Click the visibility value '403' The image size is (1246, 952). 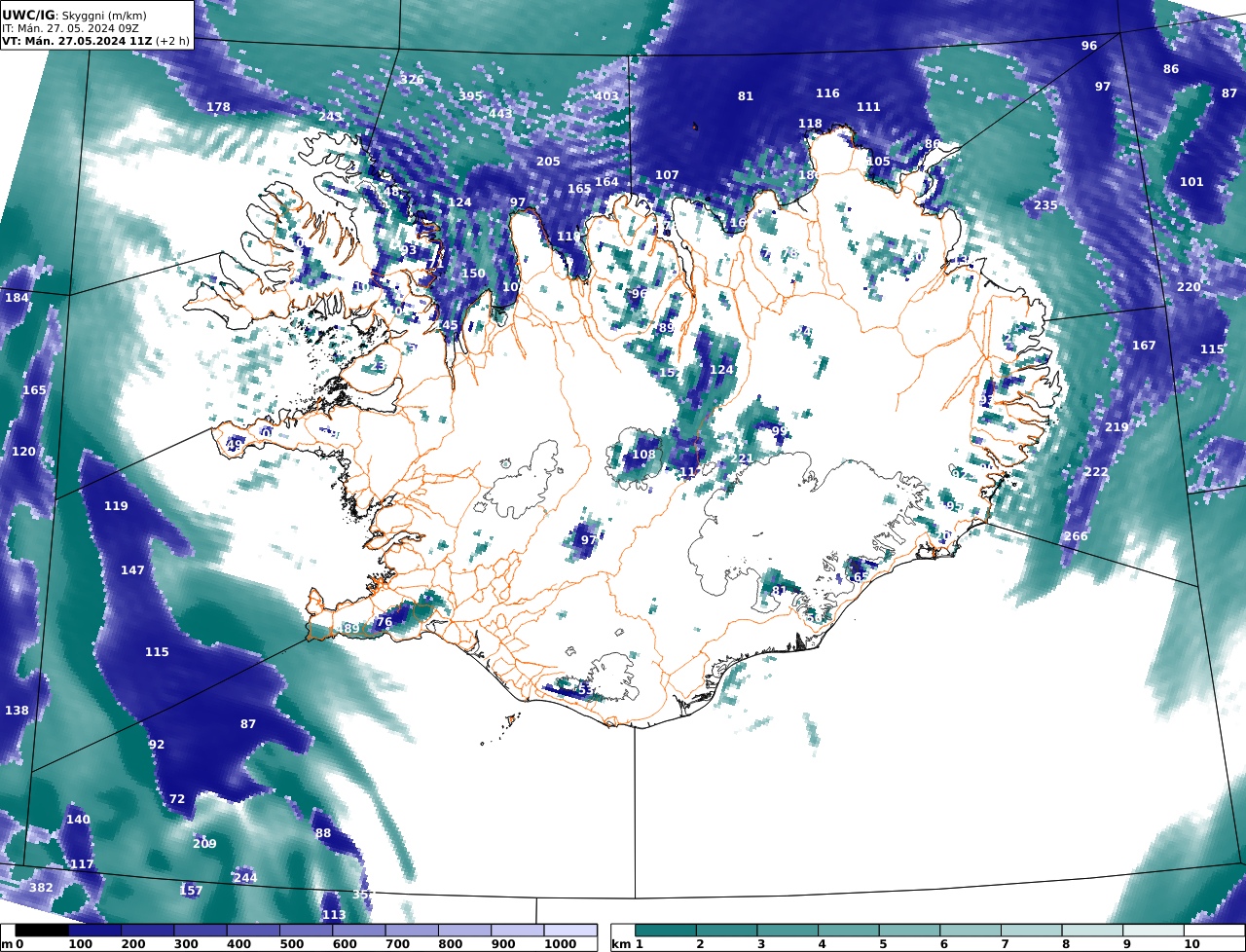[x=606, y=95]
